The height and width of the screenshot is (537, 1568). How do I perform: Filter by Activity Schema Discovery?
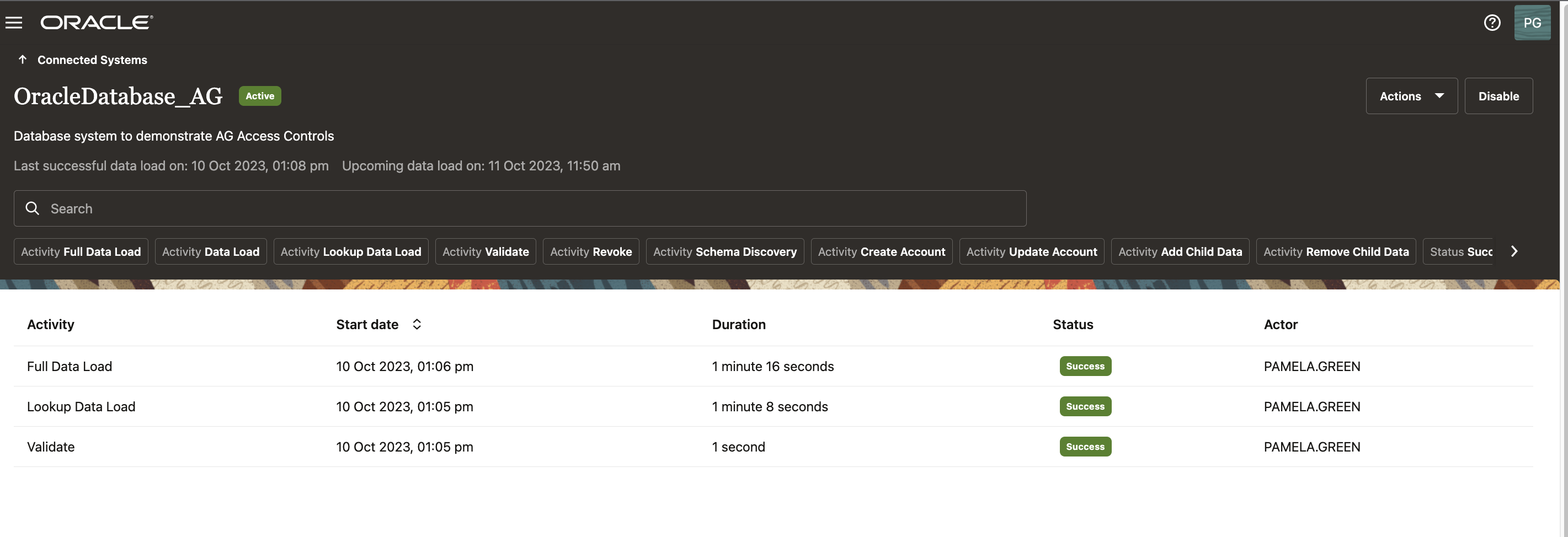click(x=725, y=251)
